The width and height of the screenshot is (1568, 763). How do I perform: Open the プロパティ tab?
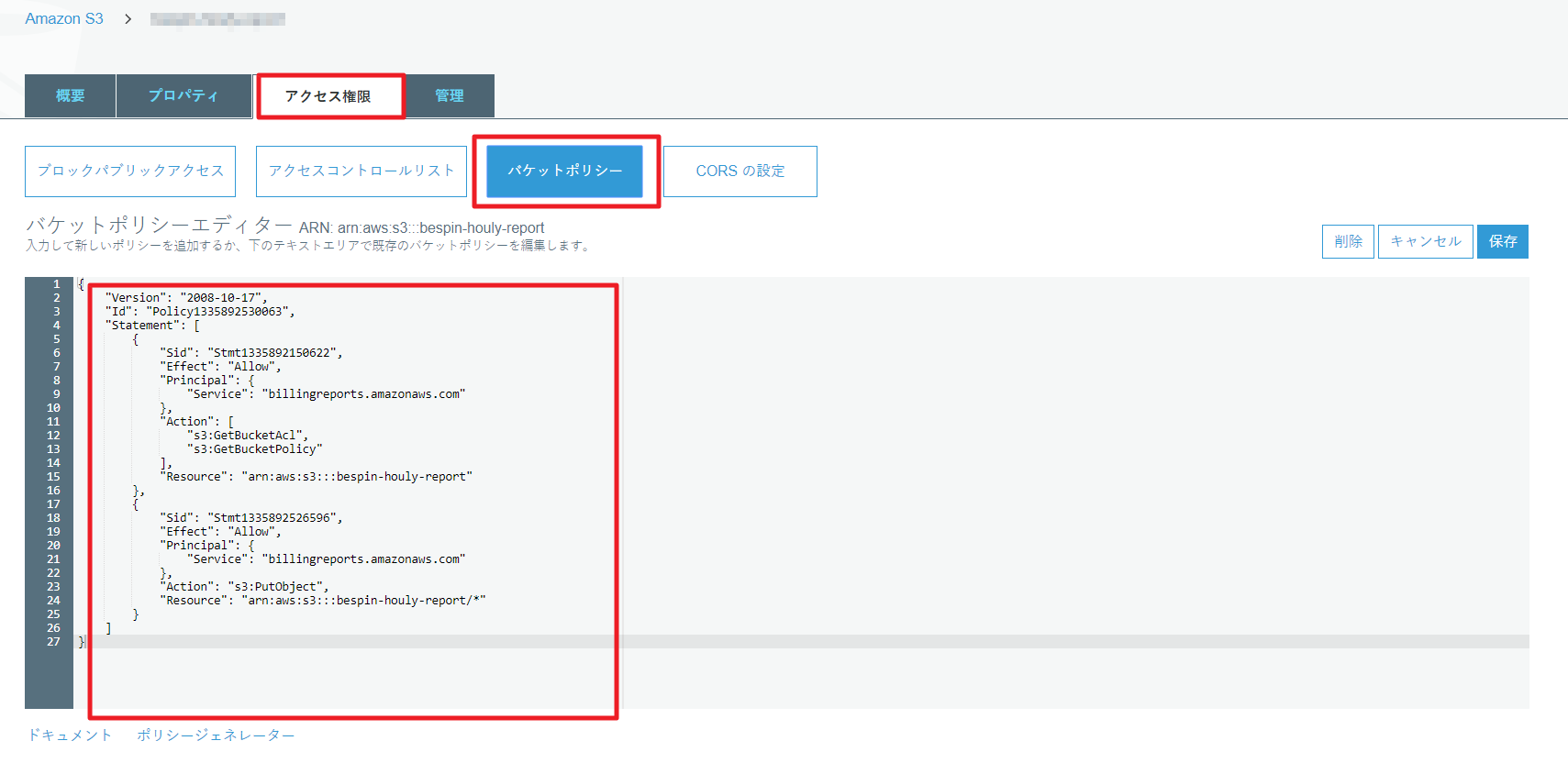point(183,95)
